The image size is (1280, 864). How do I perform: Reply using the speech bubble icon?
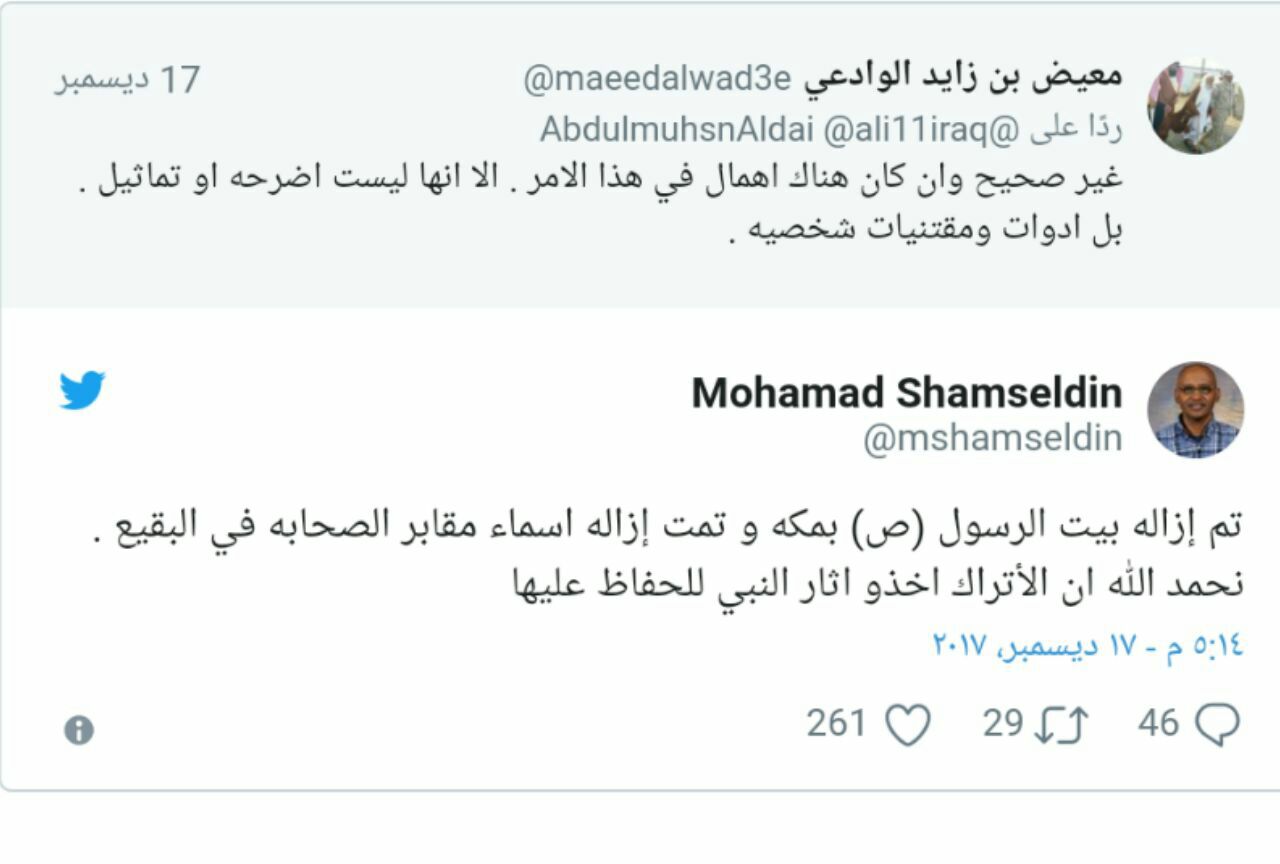(1218, 725)
